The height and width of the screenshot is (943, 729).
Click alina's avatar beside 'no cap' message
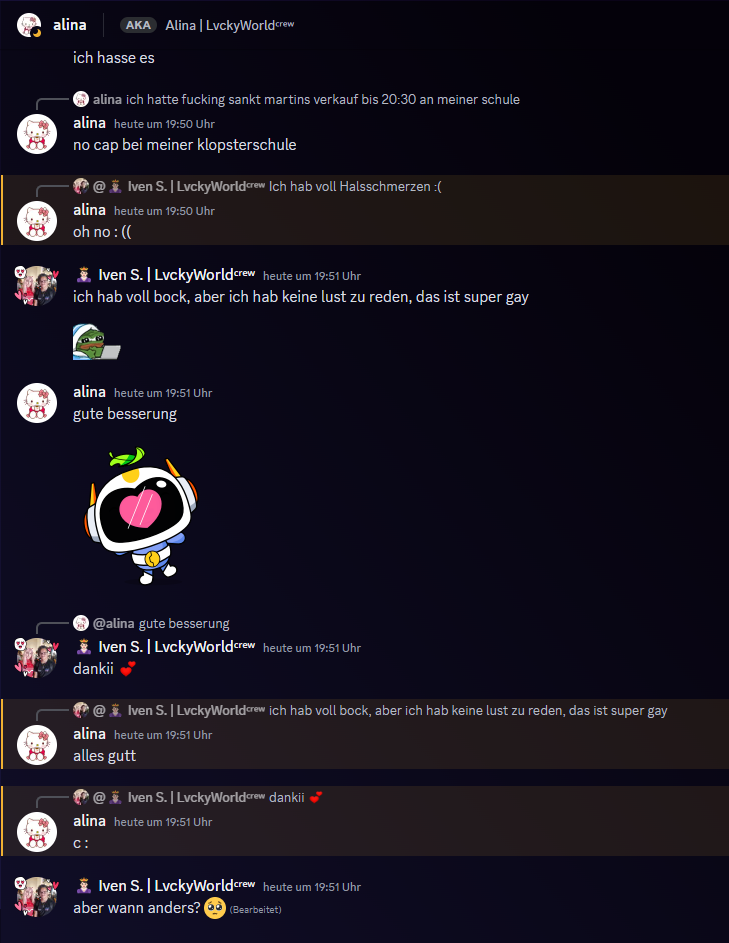pos(37,134)
